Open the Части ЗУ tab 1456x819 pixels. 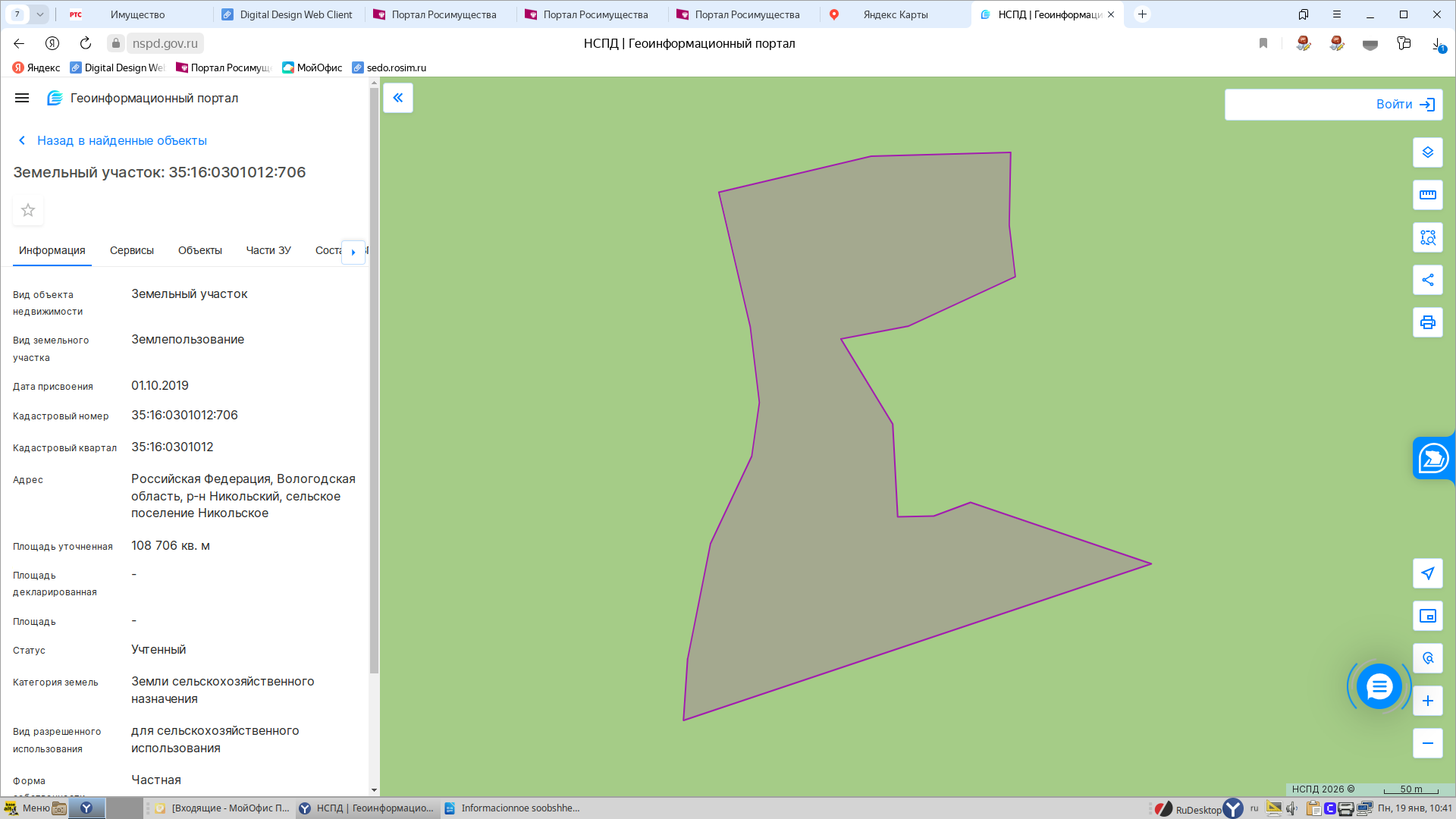[x=268, y=250]
